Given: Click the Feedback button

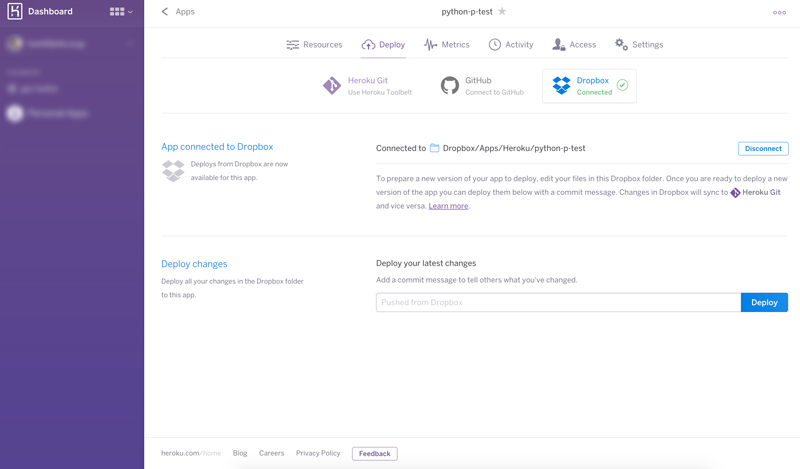Looking at the screenshot, I should pyautogui.click(x=374, y=454).
